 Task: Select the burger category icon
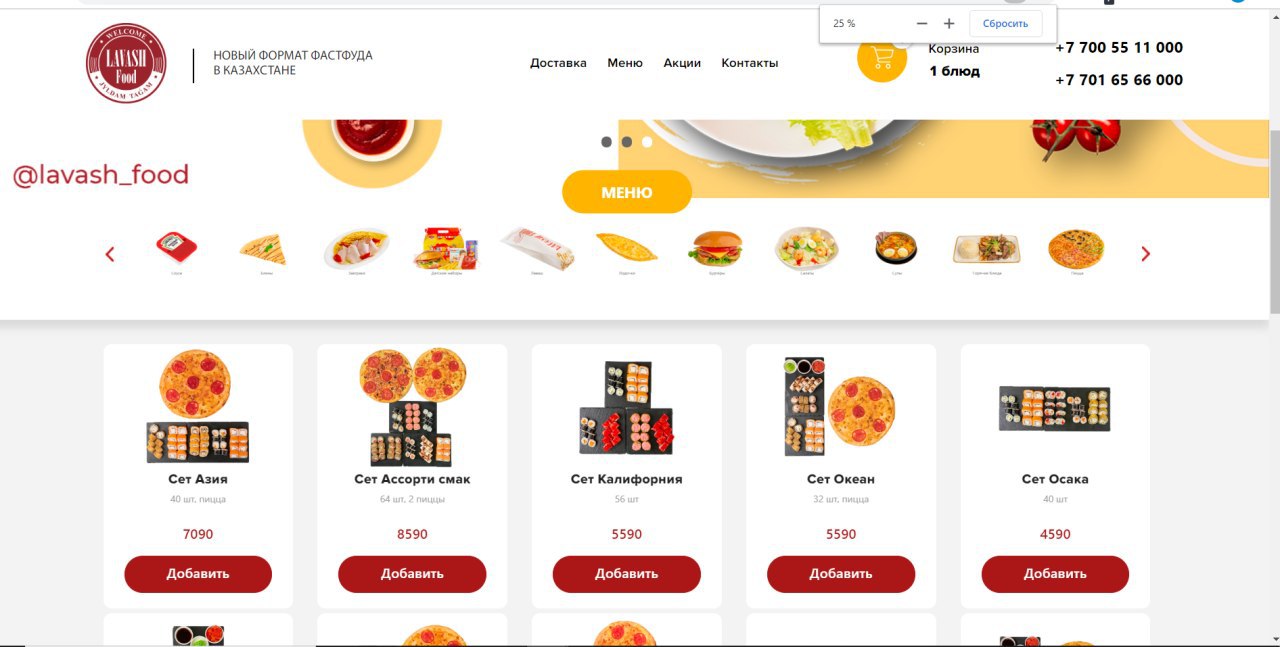coord(715,248)
